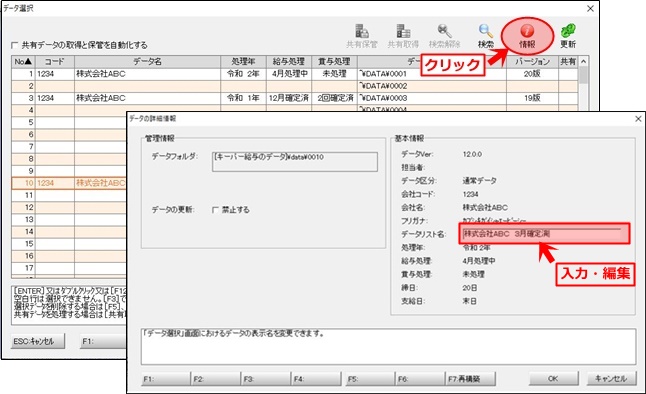Click the F6: function button
646x394 pixels.
pyautogui.click(x=420, y=379)
